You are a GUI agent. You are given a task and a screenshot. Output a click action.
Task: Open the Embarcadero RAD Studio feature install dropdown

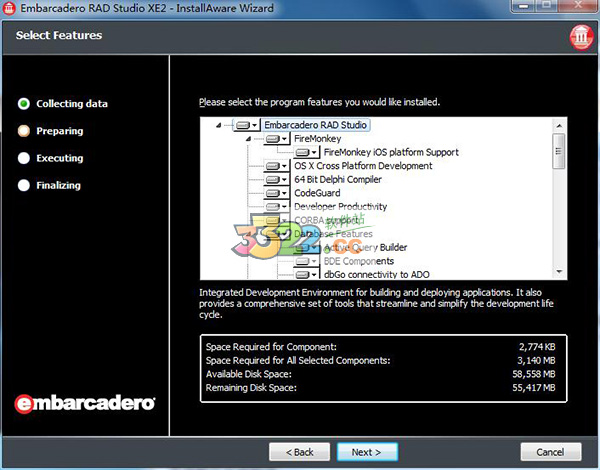[x=246, y=125]
